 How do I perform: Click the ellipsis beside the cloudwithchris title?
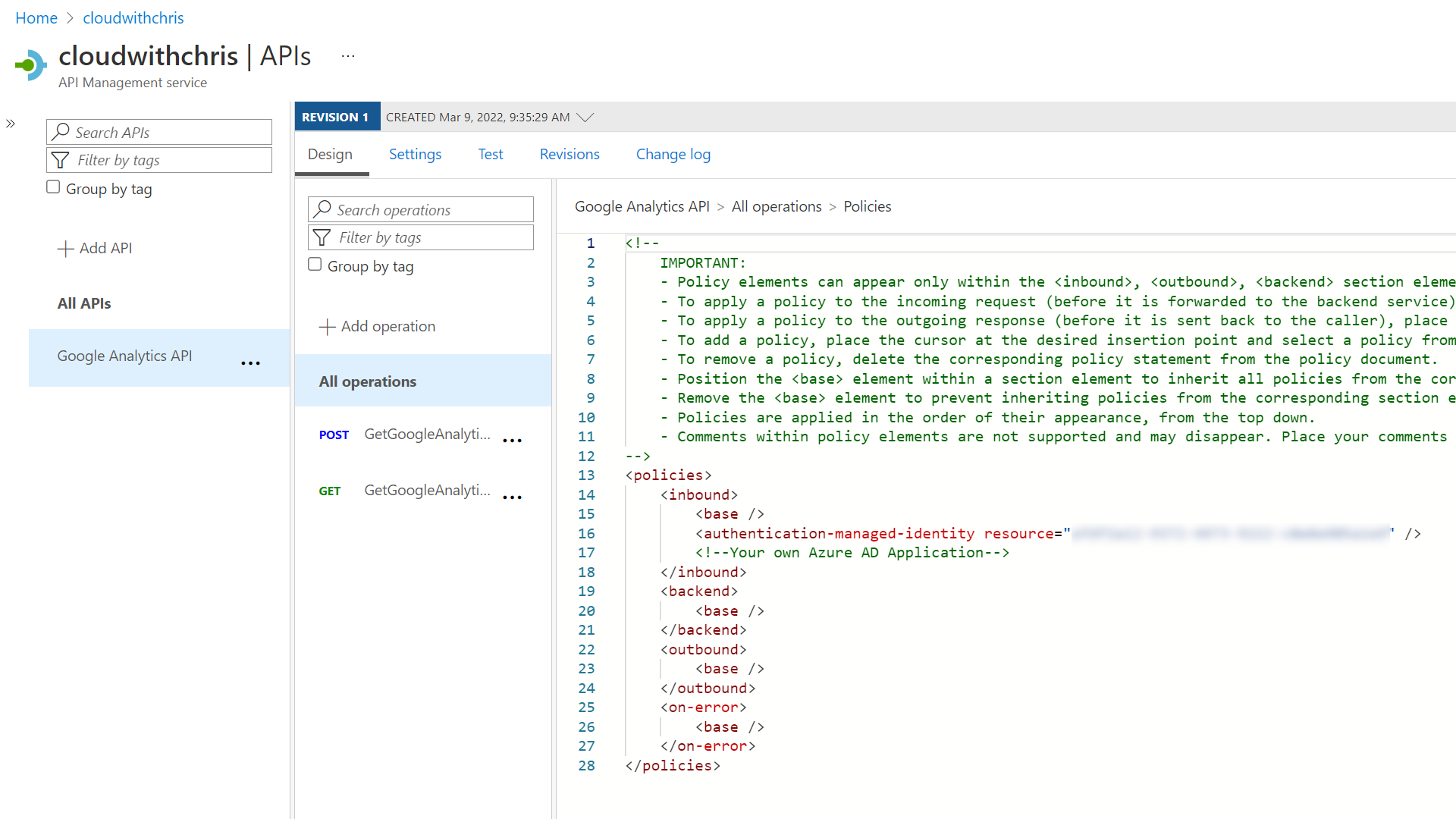[348, 55]
